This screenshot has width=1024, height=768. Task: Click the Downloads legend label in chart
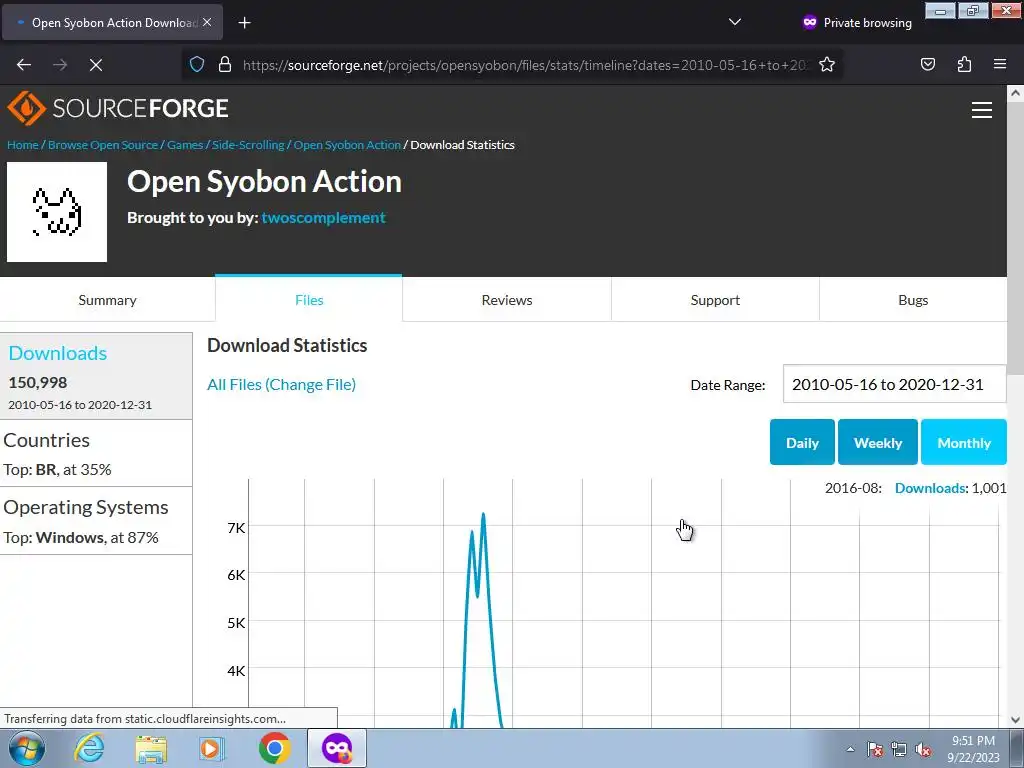point(931,488)
